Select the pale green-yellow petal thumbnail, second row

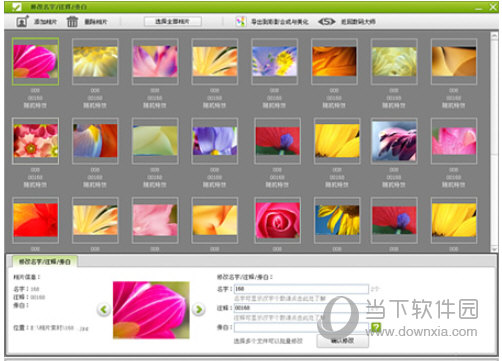(x=155, y=141)
